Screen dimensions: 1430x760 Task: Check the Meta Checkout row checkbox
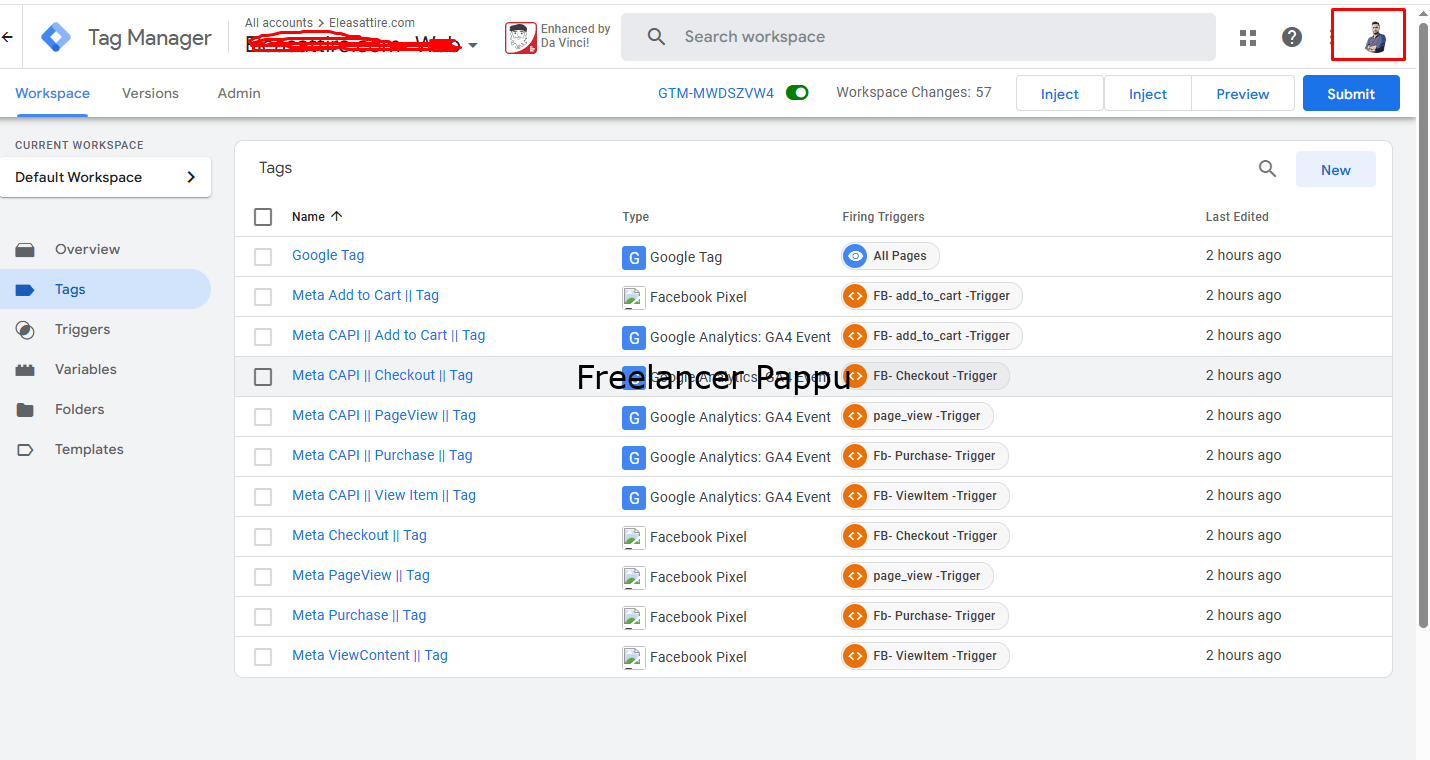tap(263, 537)
